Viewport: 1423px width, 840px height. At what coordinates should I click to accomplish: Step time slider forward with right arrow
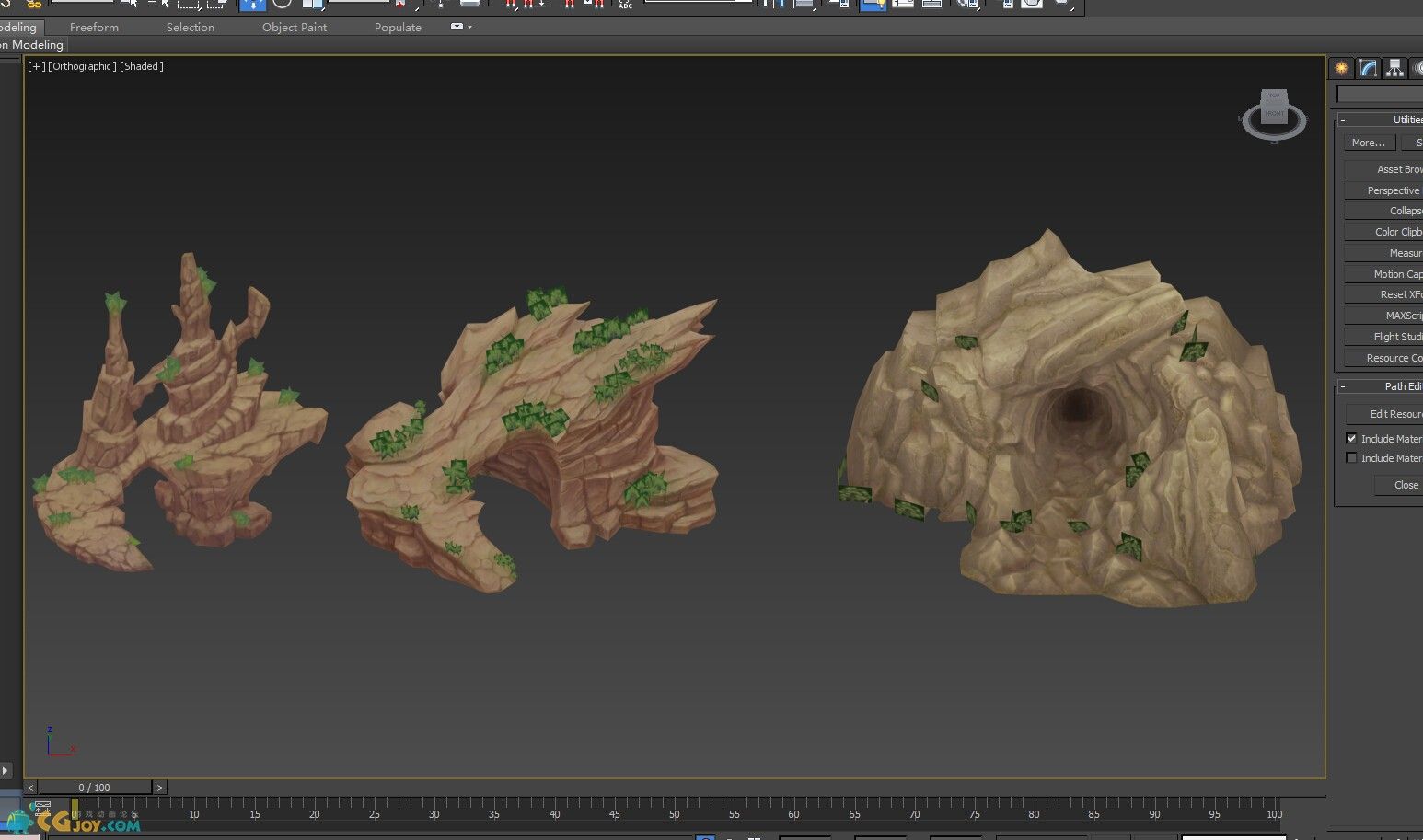pos(159,788)
